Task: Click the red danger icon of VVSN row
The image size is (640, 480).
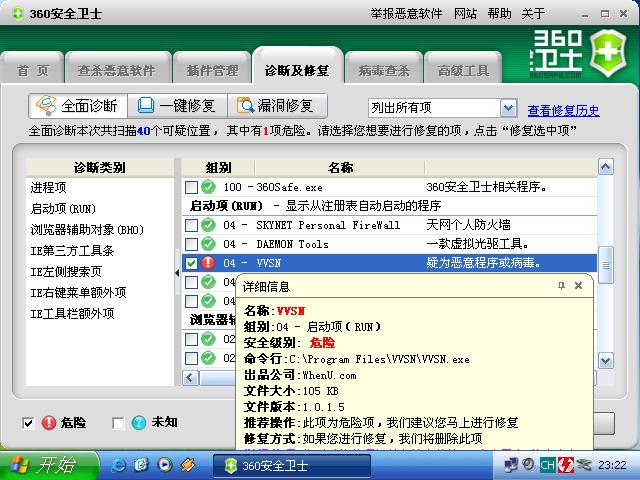Action: (x=208, y=263)
